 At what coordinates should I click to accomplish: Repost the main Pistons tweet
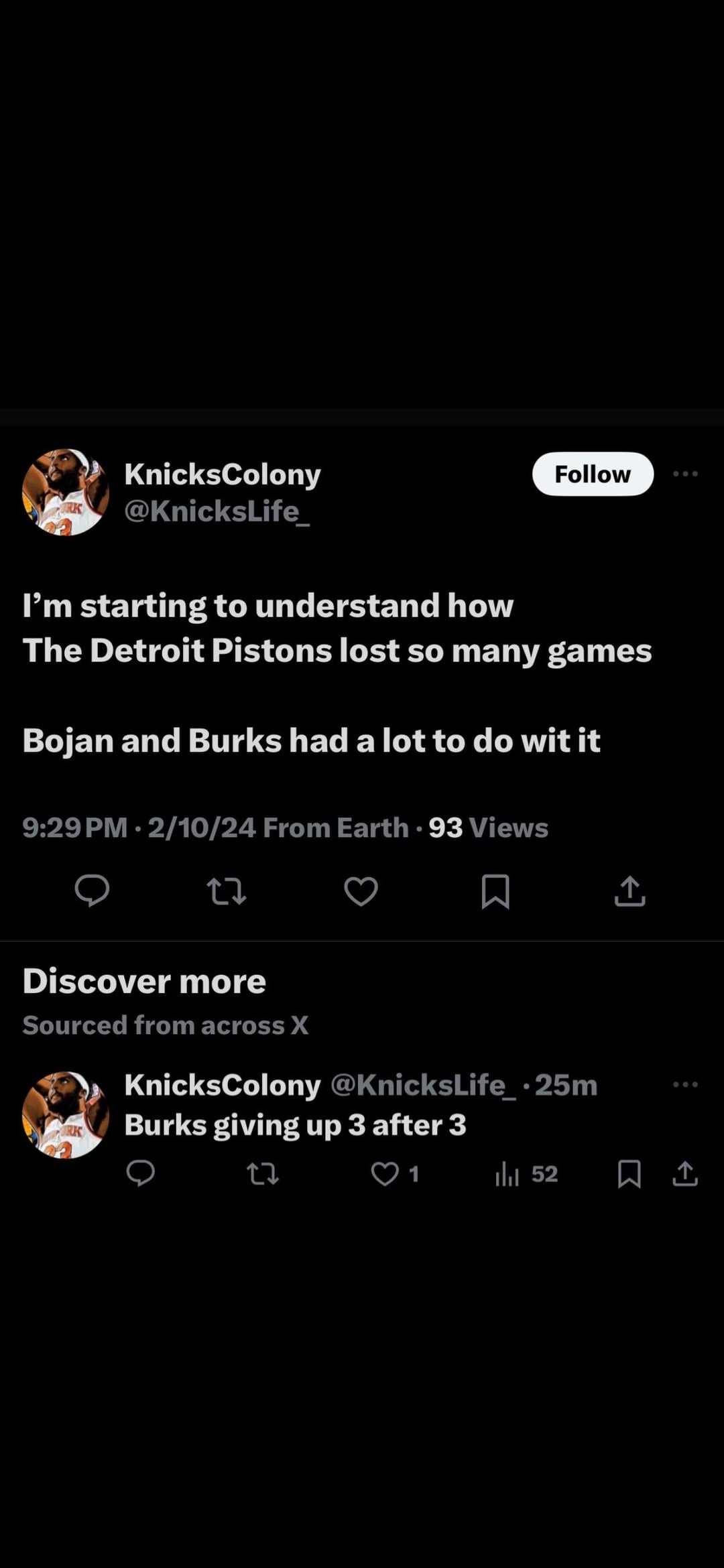point(227,892)
